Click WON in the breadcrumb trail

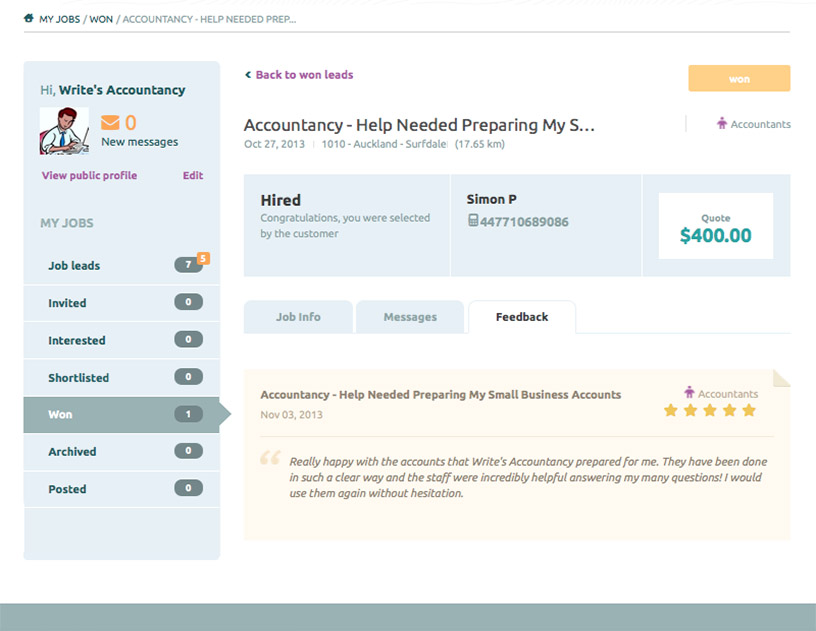pos(101,19)
